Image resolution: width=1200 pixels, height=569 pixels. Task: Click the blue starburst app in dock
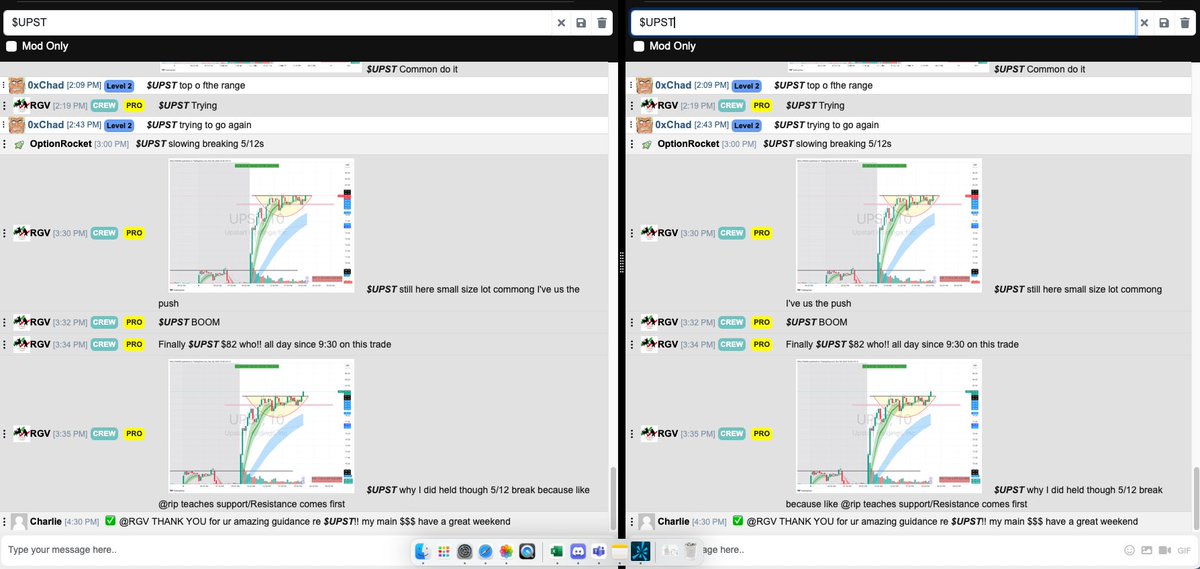[641, 551]
